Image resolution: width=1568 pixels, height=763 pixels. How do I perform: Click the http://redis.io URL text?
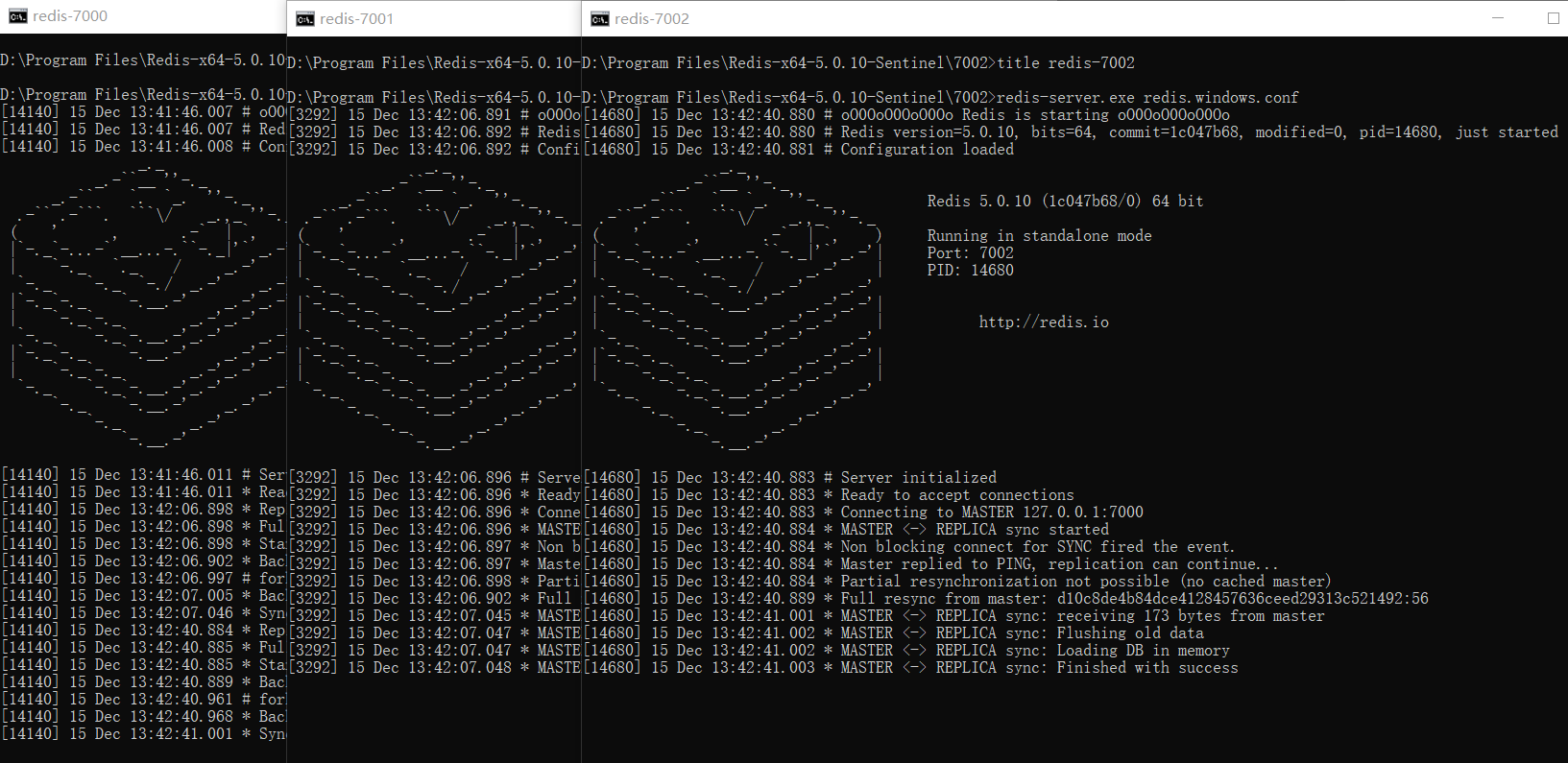[1044, 322]
